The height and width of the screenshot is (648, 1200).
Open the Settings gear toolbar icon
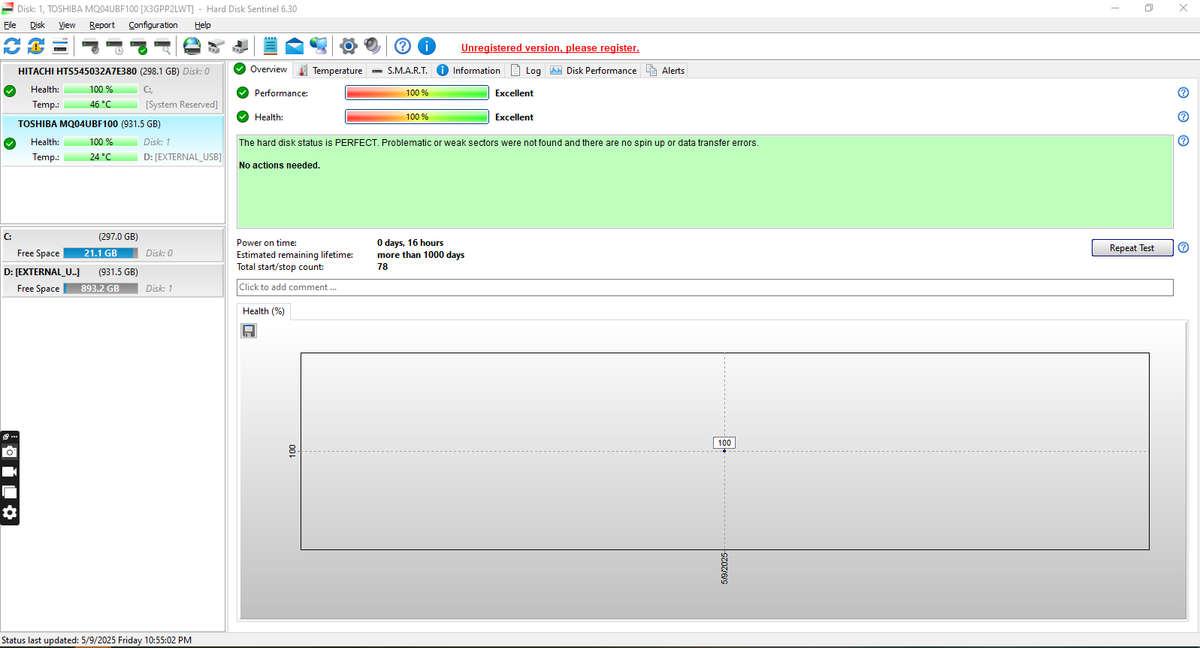(x=348, y=45)
